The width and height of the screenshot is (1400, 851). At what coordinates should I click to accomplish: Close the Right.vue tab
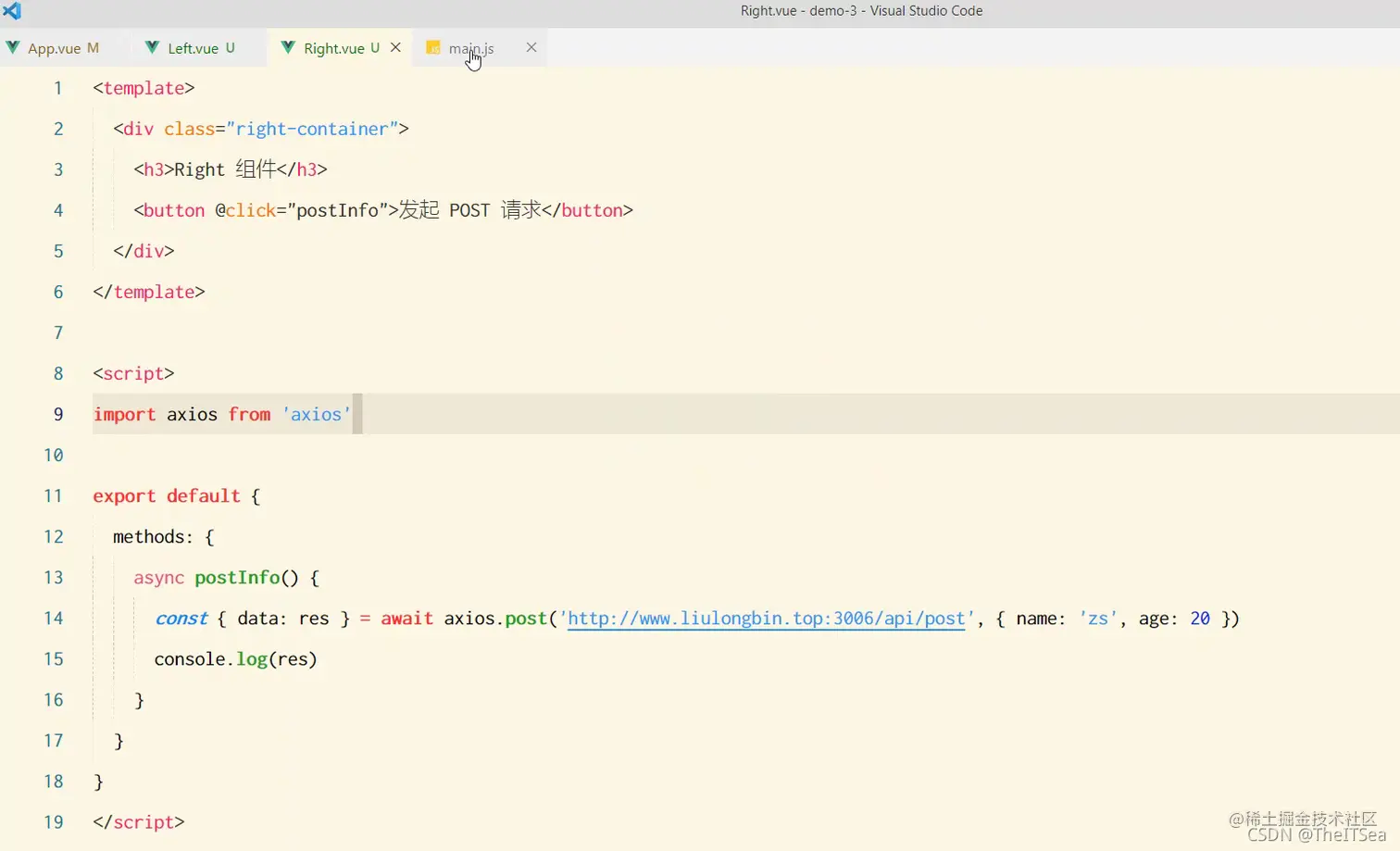395,47
